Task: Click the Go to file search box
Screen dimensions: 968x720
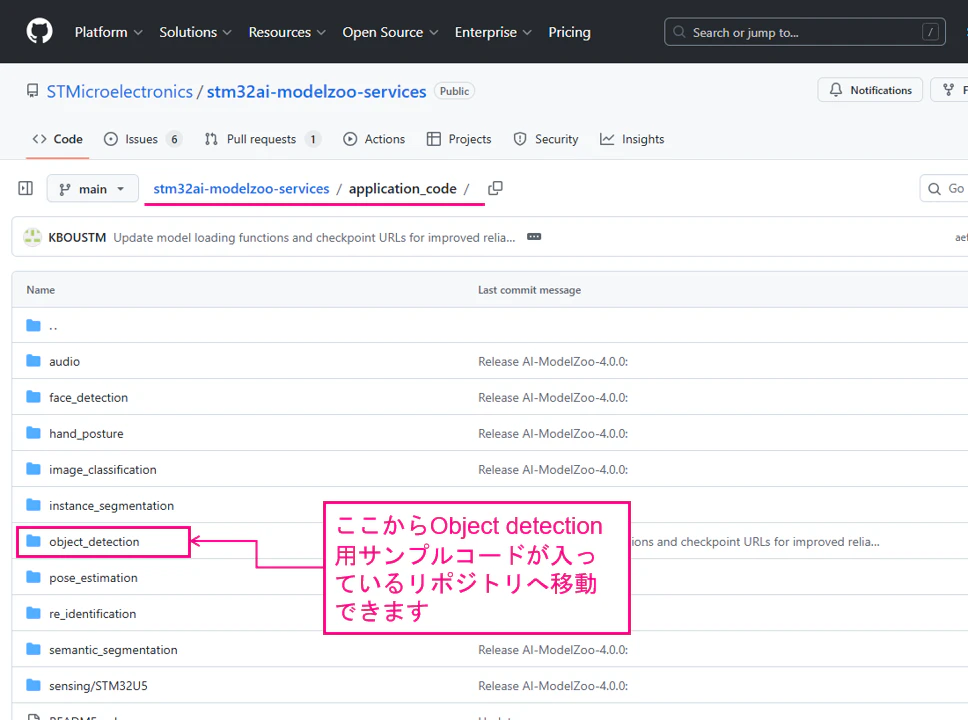Action: pos(945,188)
